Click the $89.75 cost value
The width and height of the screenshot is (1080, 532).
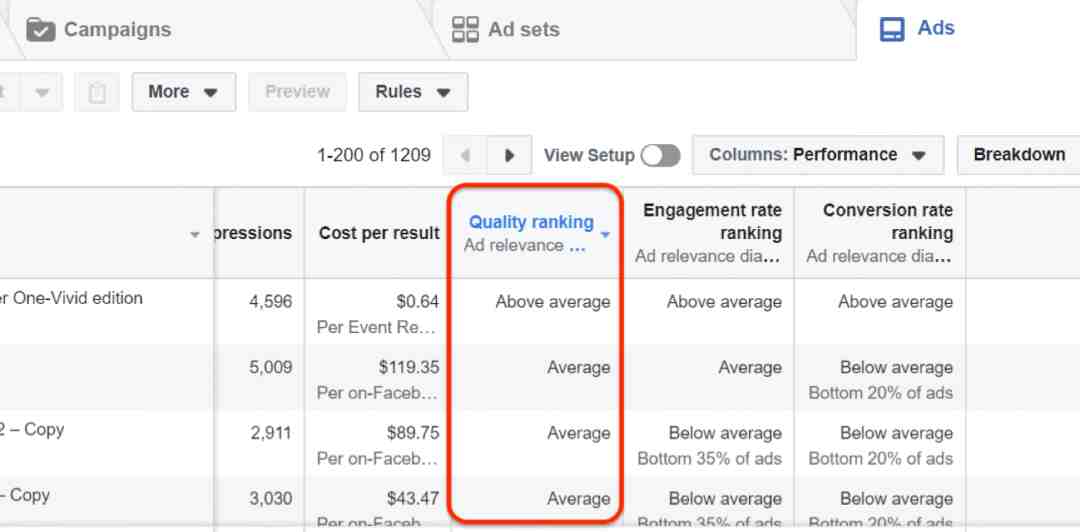coord(413,433)
